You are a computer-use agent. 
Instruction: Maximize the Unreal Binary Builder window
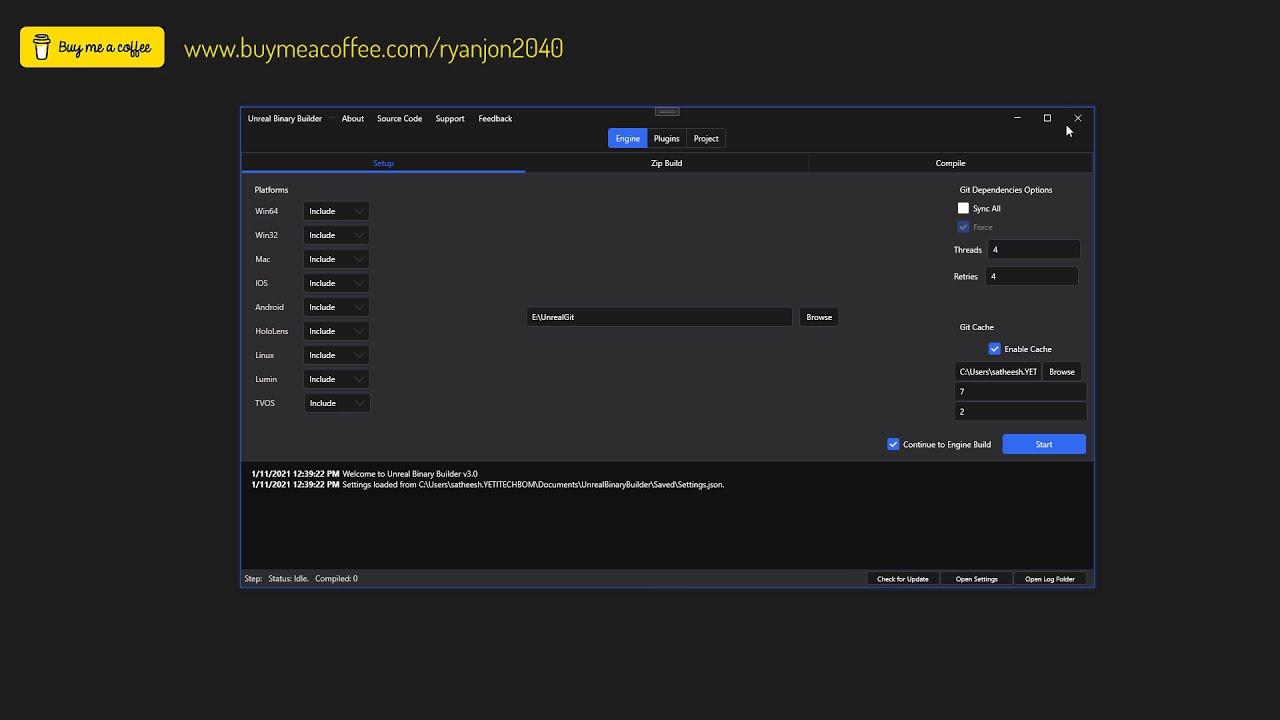[1047, 118]
